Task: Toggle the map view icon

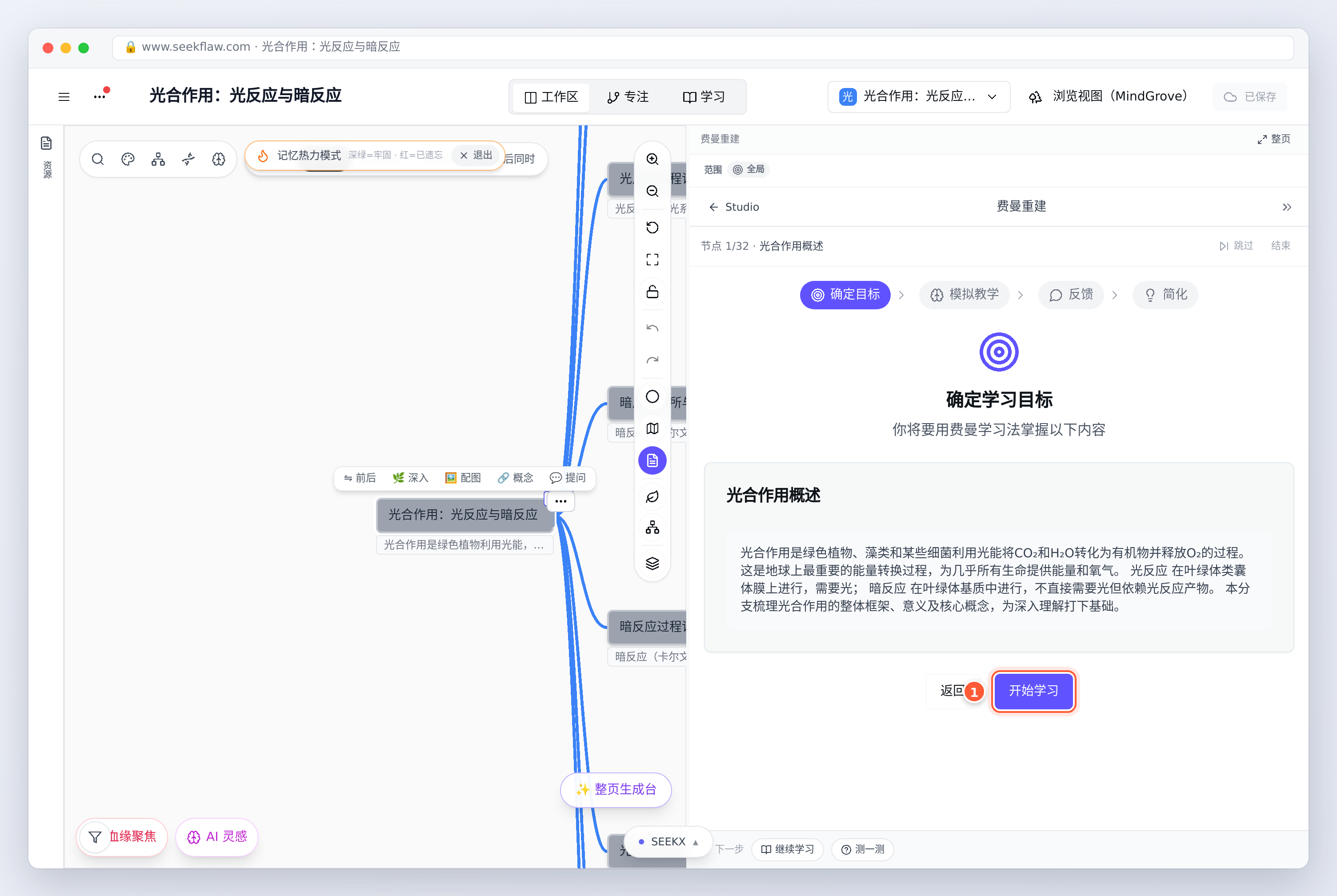Action: coord(652,428)
